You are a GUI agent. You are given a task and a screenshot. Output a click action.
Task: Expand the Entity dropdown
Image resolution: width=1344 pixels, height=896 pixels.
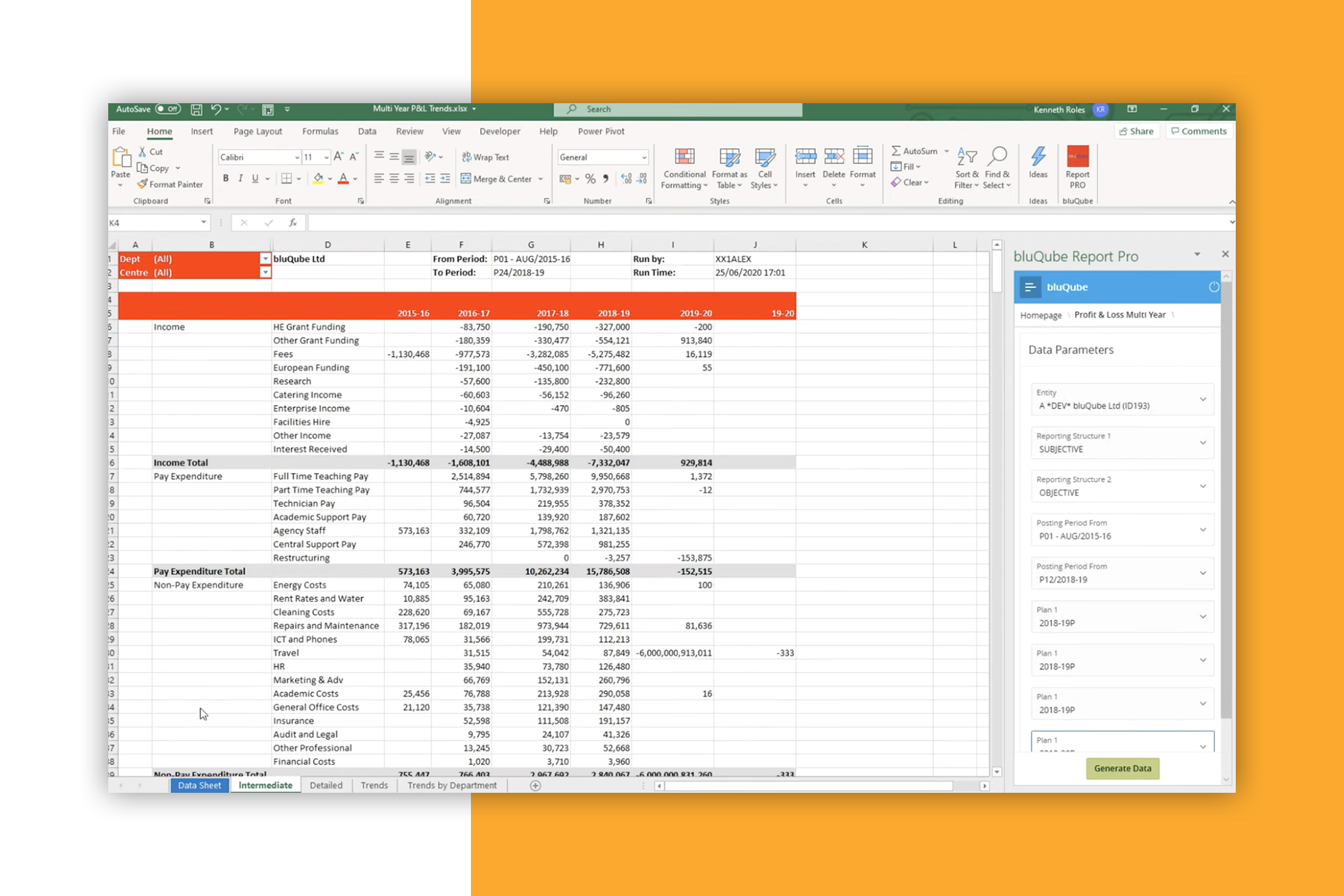(x=1203, y=399)
